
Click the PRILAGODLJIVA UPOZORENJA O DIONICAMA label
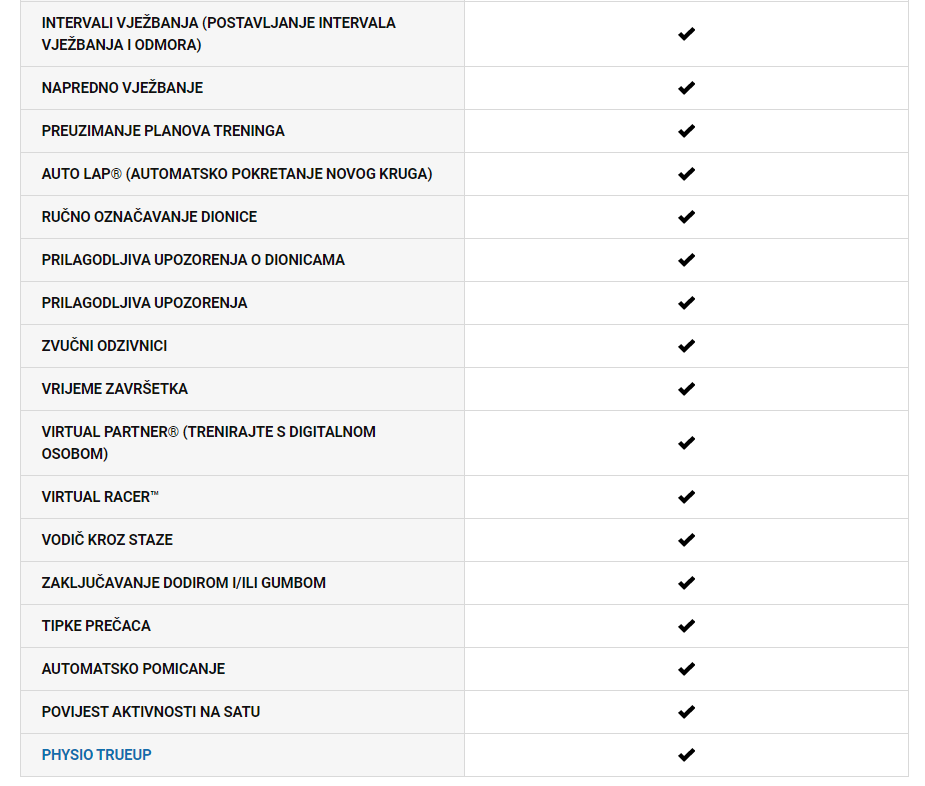[193, 260]
